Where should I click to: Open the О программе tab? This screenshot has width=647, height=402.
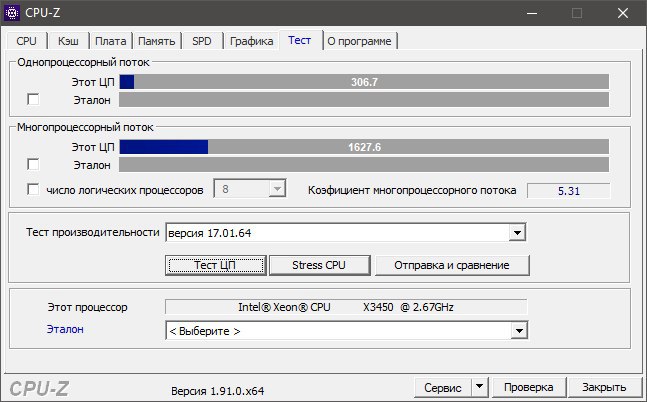pyautogui.click(x=359, y=41)
